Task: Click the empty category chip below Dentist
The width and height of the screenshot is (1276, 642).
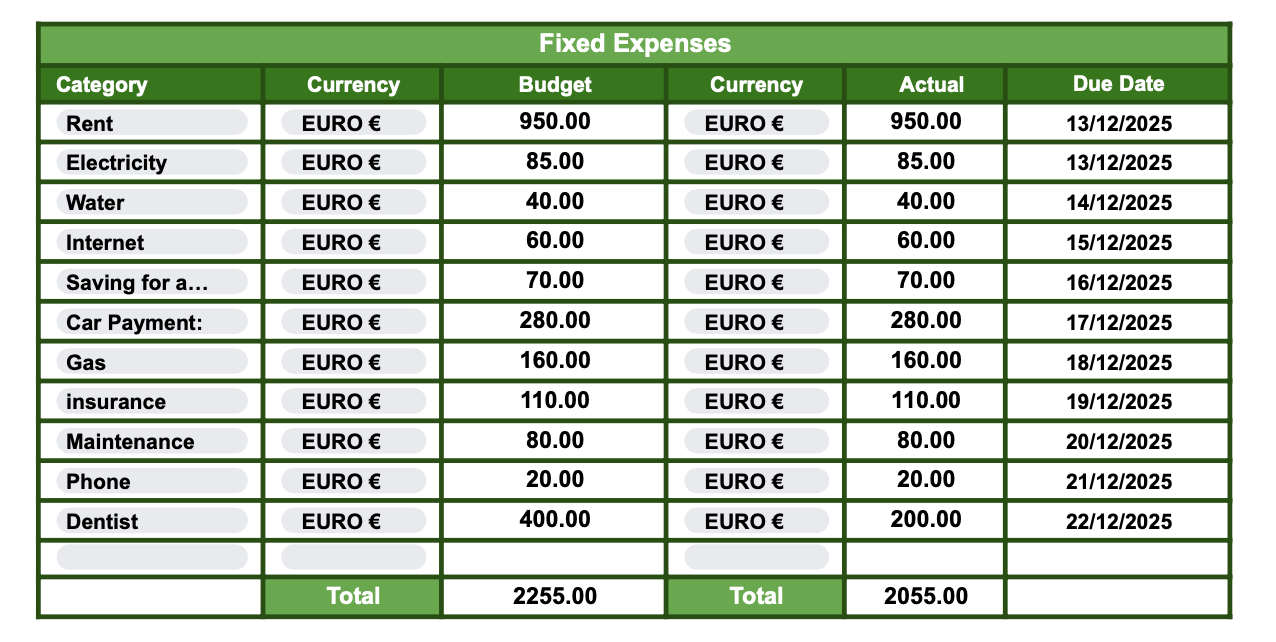Action: (151, 557)
